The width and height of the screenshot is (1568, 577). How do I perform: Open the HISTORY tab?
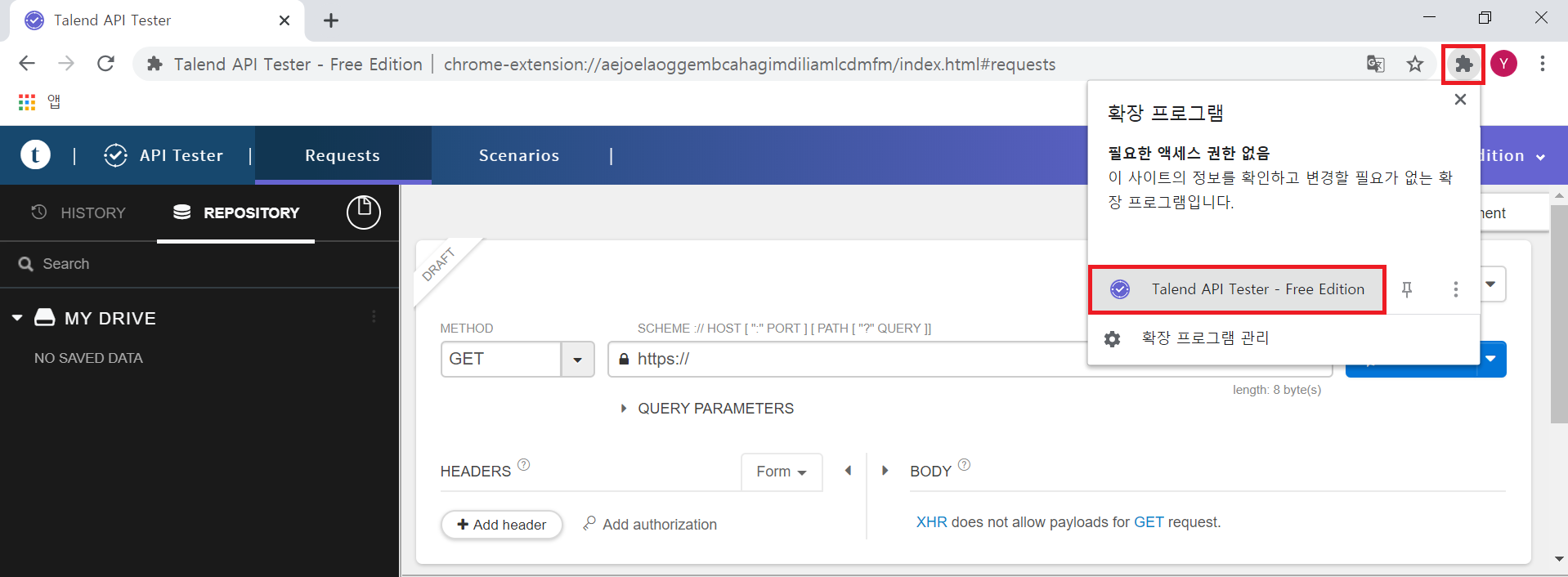78,212
